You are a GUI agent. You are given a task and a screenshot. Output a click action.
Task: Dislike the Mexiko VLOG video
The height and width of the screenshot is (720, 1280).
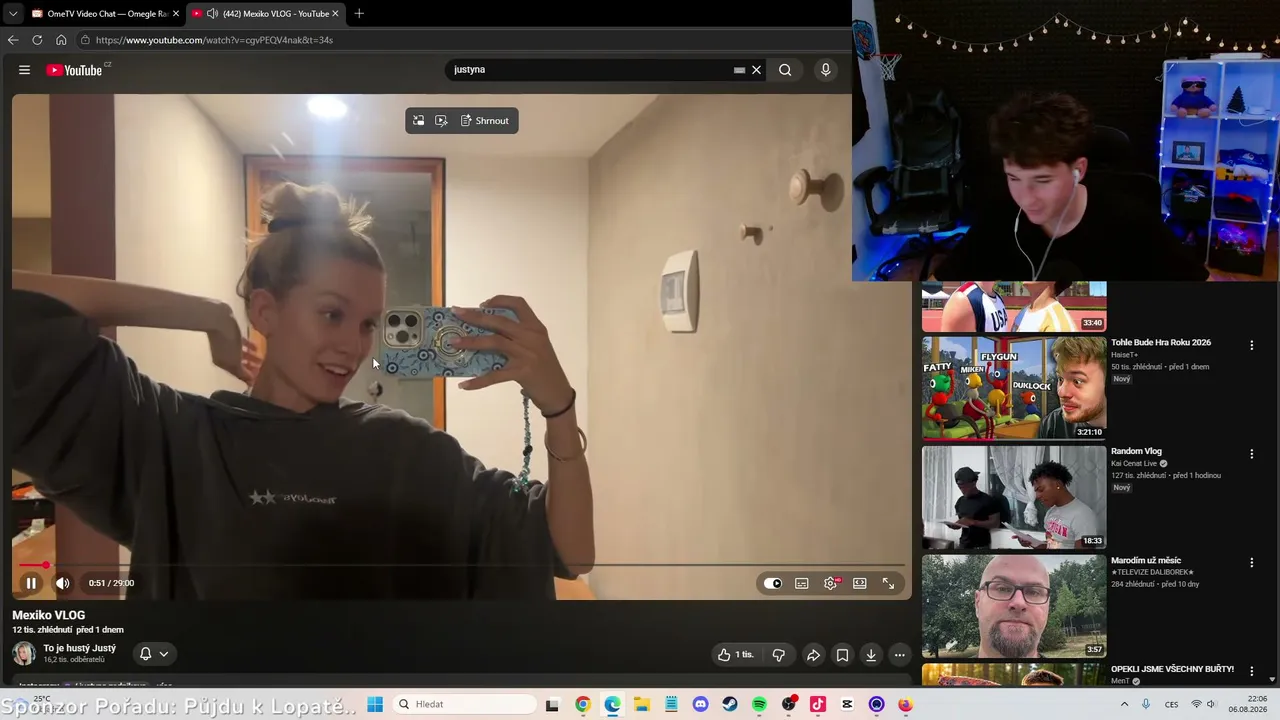click(x=779, y=655)
